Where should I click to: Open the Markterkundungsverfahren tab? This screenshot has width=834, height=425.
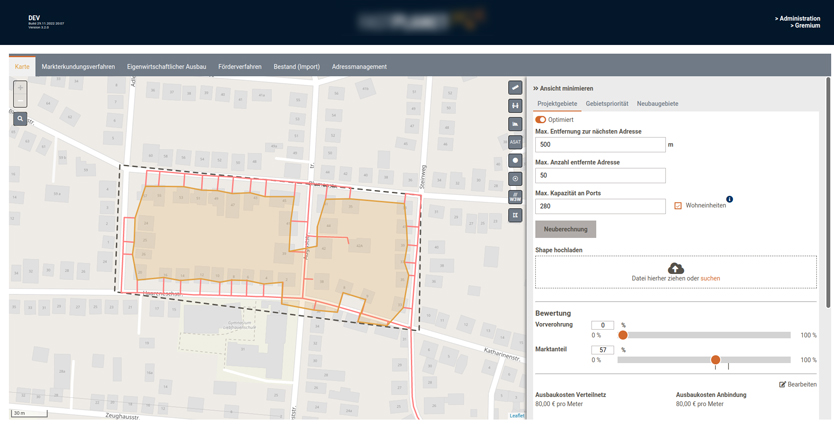click(78, 67)
